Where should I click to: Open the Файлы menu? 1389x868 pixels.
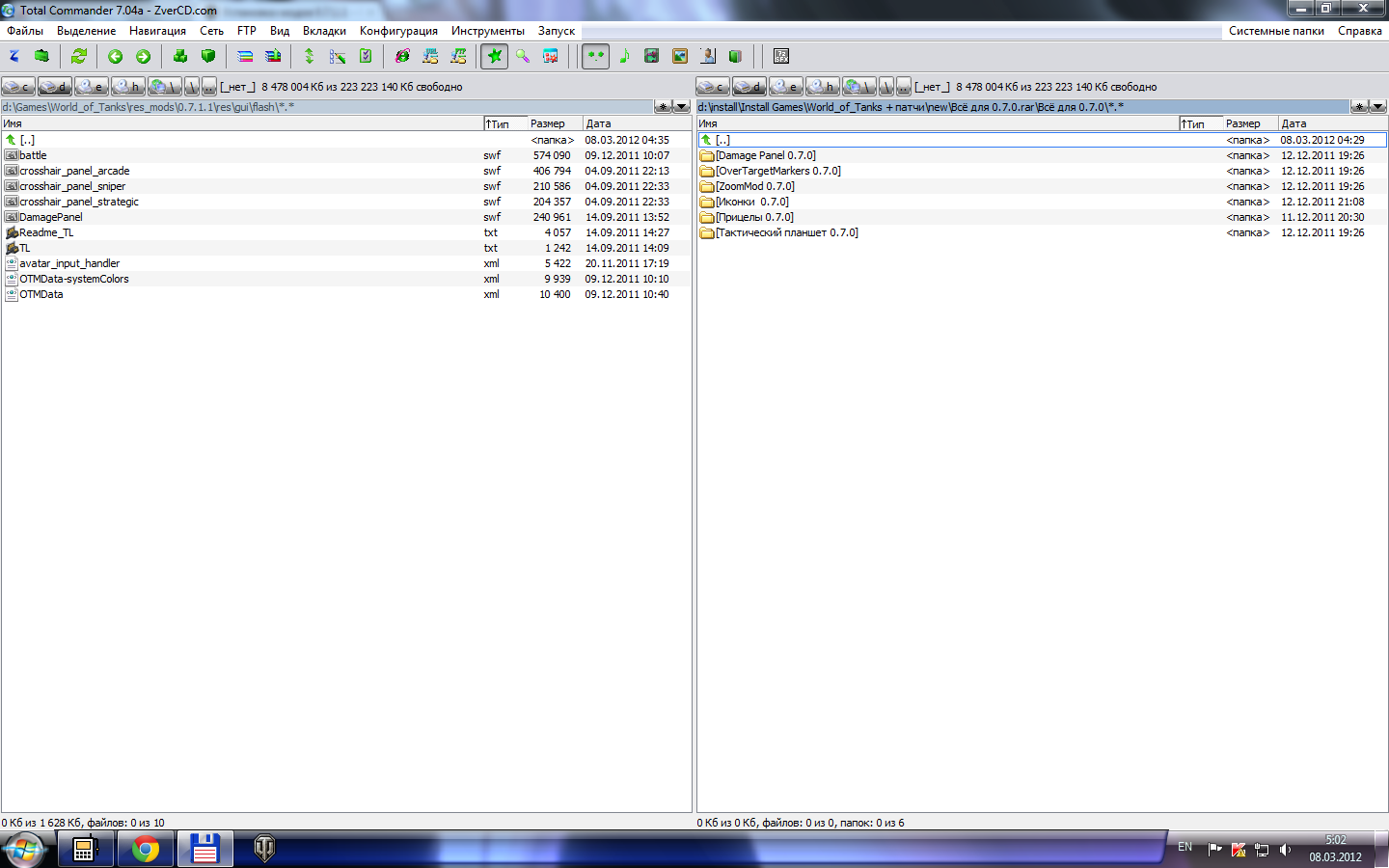point(25,31)
